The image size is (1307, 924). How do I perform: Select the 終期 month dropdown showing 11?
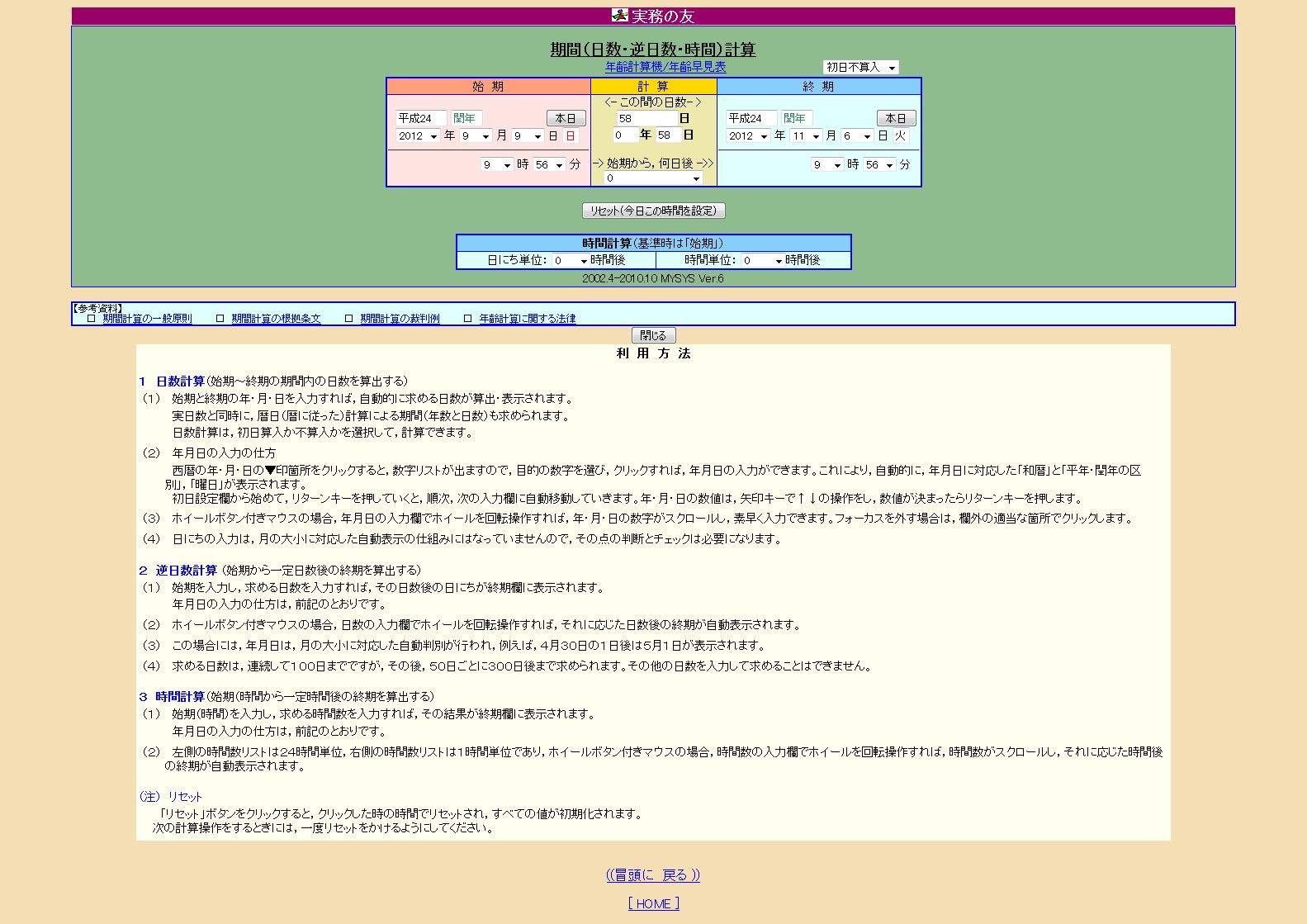(806, 136)
